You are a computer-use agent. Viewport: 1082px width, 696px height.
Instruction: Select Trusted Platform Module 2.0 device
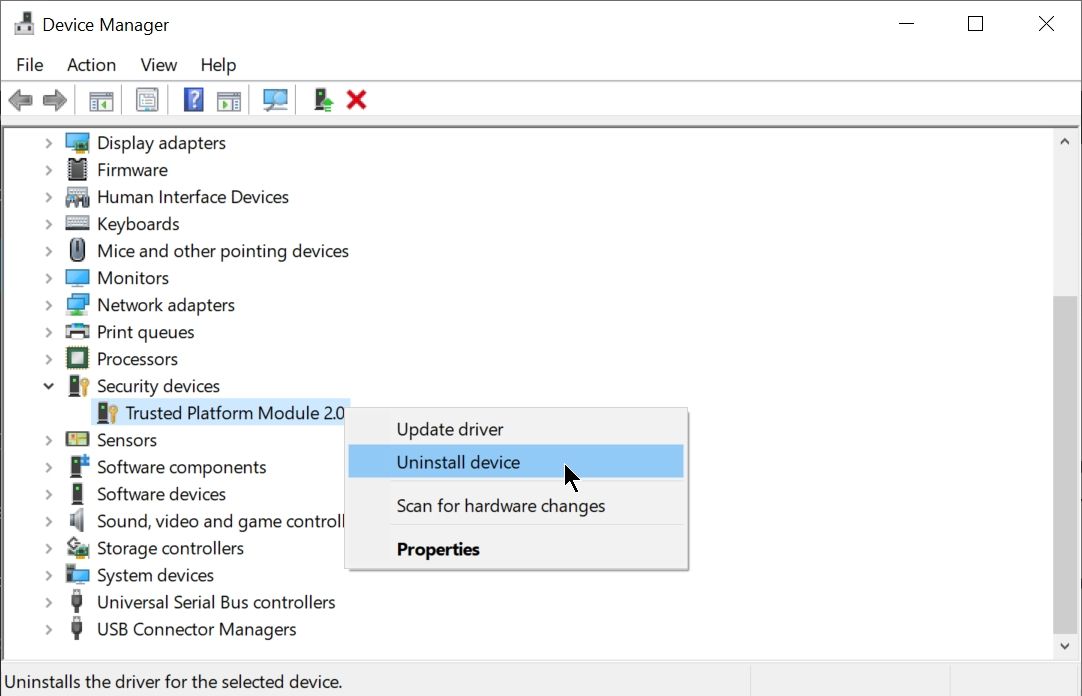234,413
